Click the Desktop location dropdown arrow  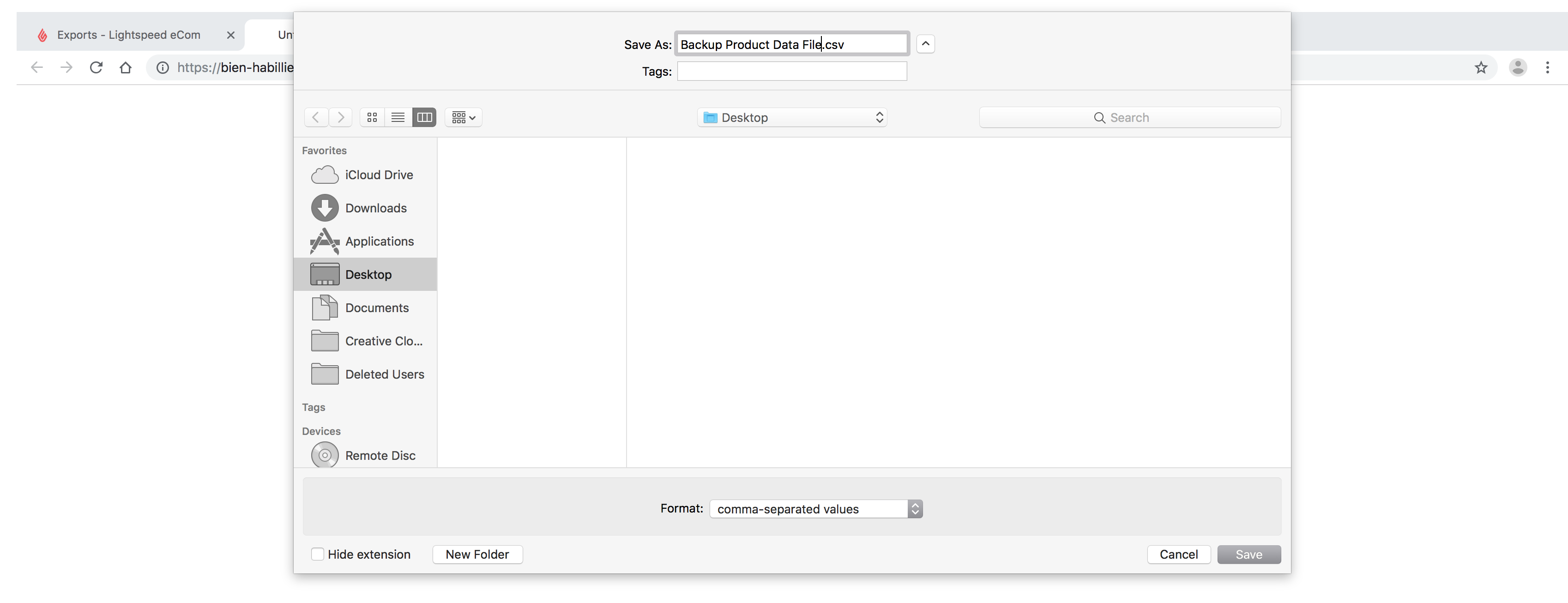point(878,117)
